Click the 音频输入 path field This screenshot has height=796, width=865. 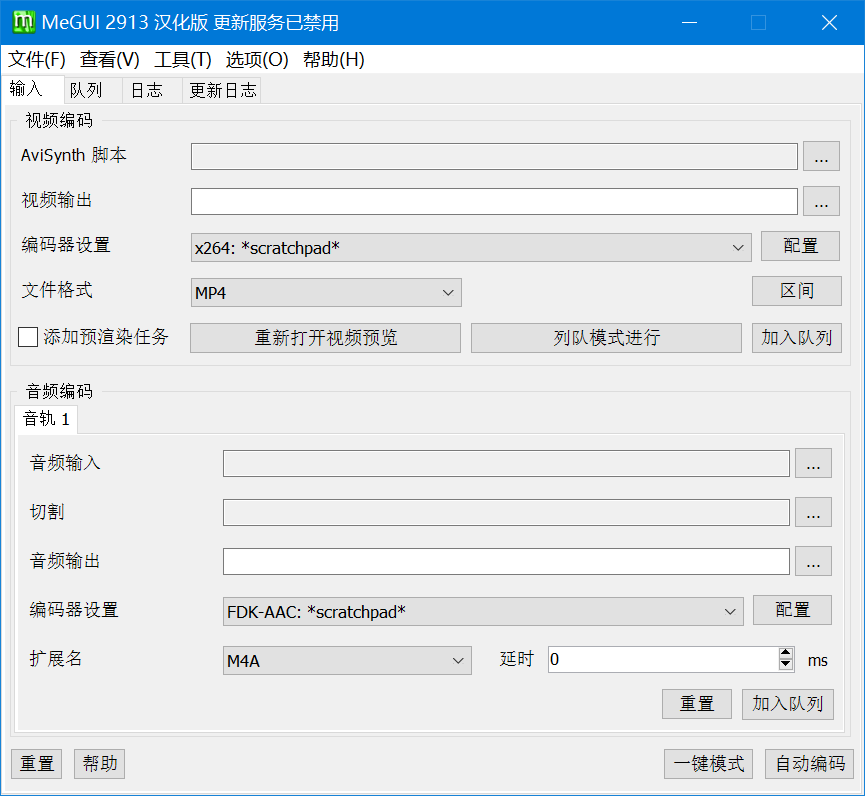pyautogui.click(x=506, y=463)
